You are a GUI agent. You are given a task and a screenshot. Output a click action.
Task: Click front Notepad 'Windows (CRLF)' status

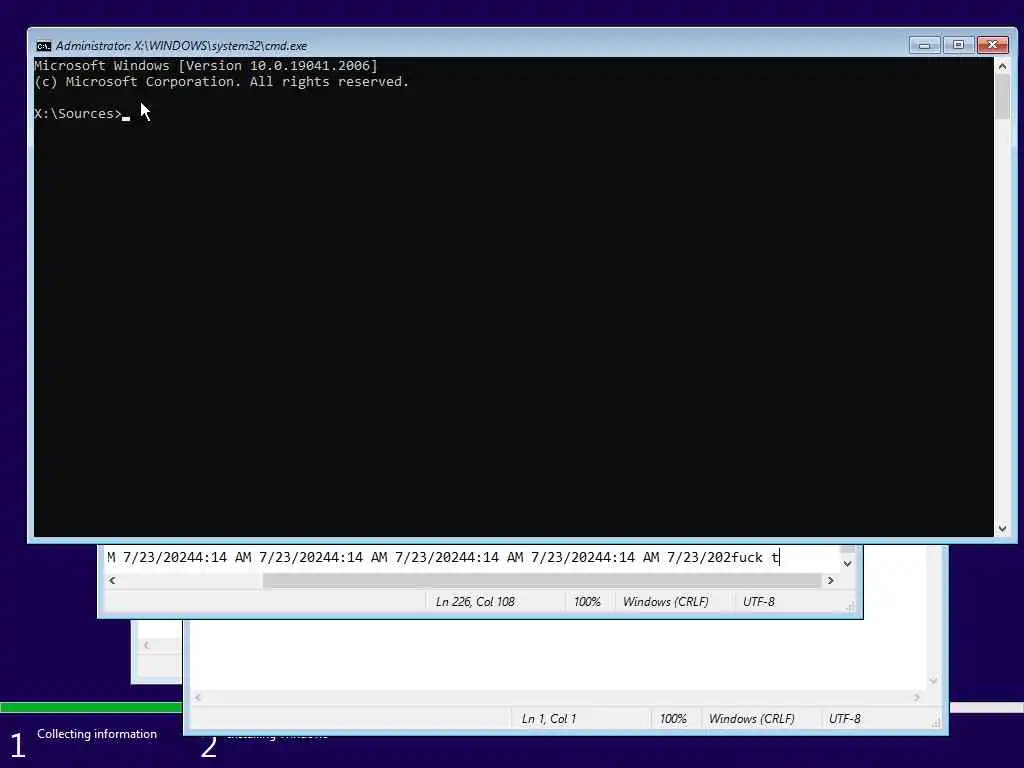pyautogui.click(x=665, y=601)
